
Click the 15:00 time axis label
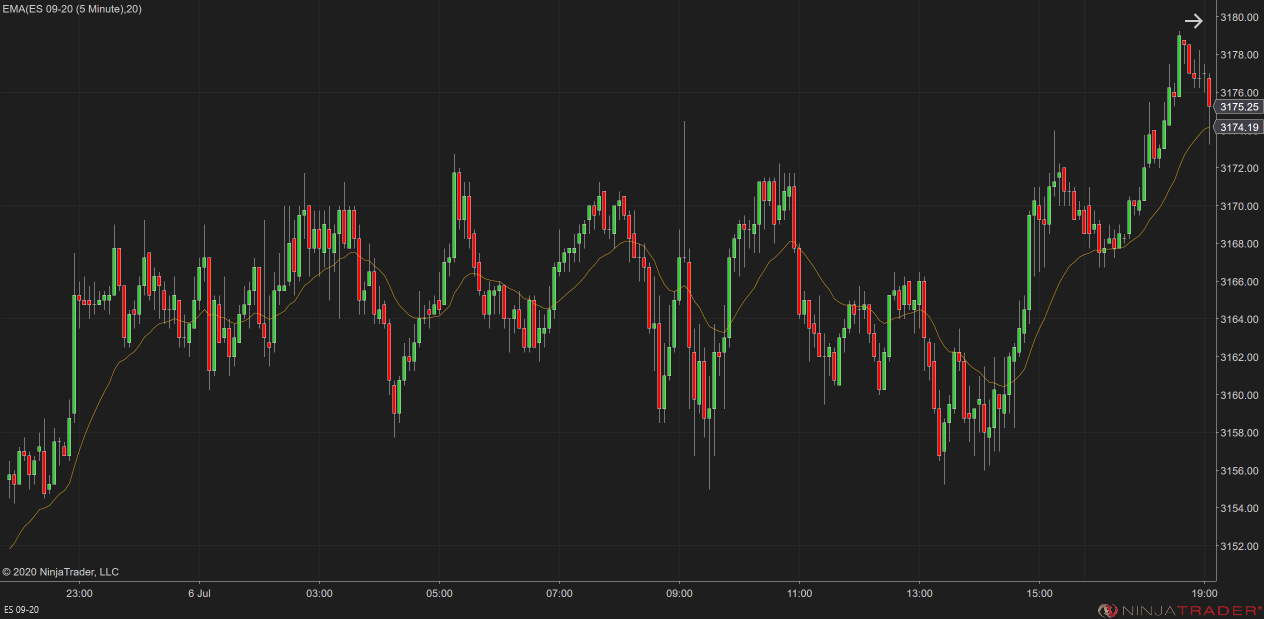(x=1039, y=593)
